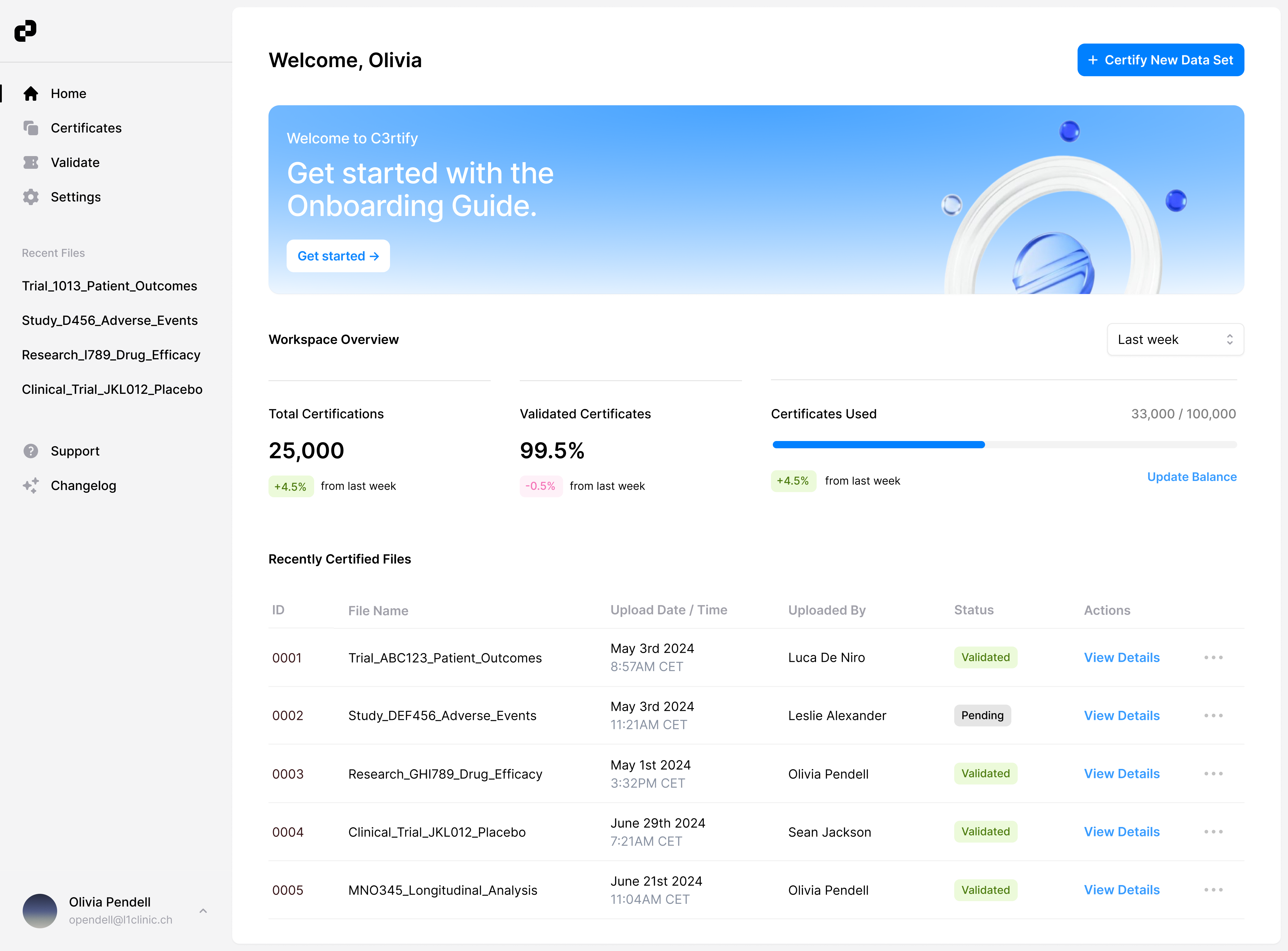Screen dimensions: 1288x951
Task: Click Olivia Pendell's profile avatar
Action: pyautogui.click(x=40, y=910)
